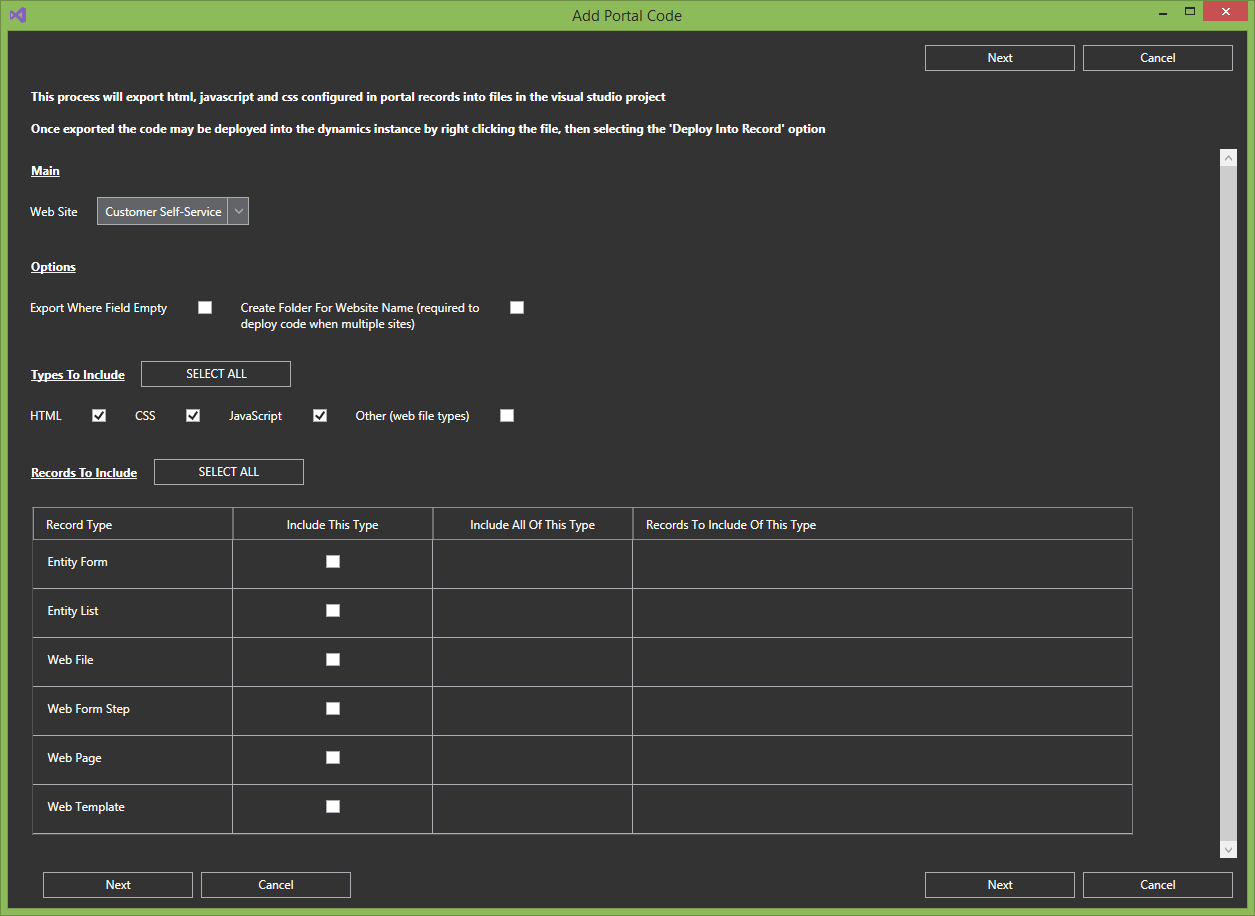The height and width of the screenshot is (916, 1255).
Task: Open the Web Site dropdown
Action: click(x=238, y=211)
